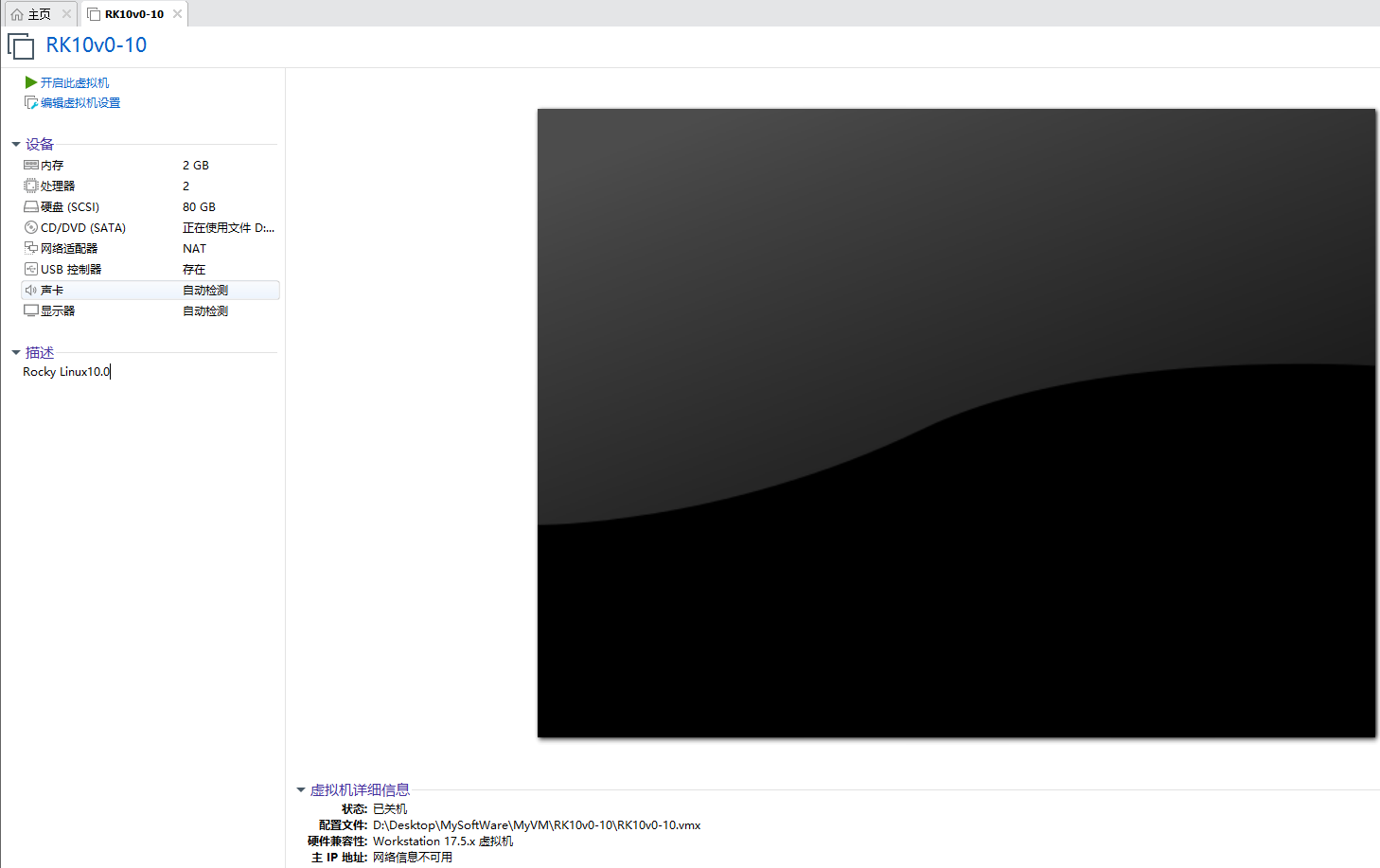Open the CD/DVD (SATA) device icon

(31, 227)
